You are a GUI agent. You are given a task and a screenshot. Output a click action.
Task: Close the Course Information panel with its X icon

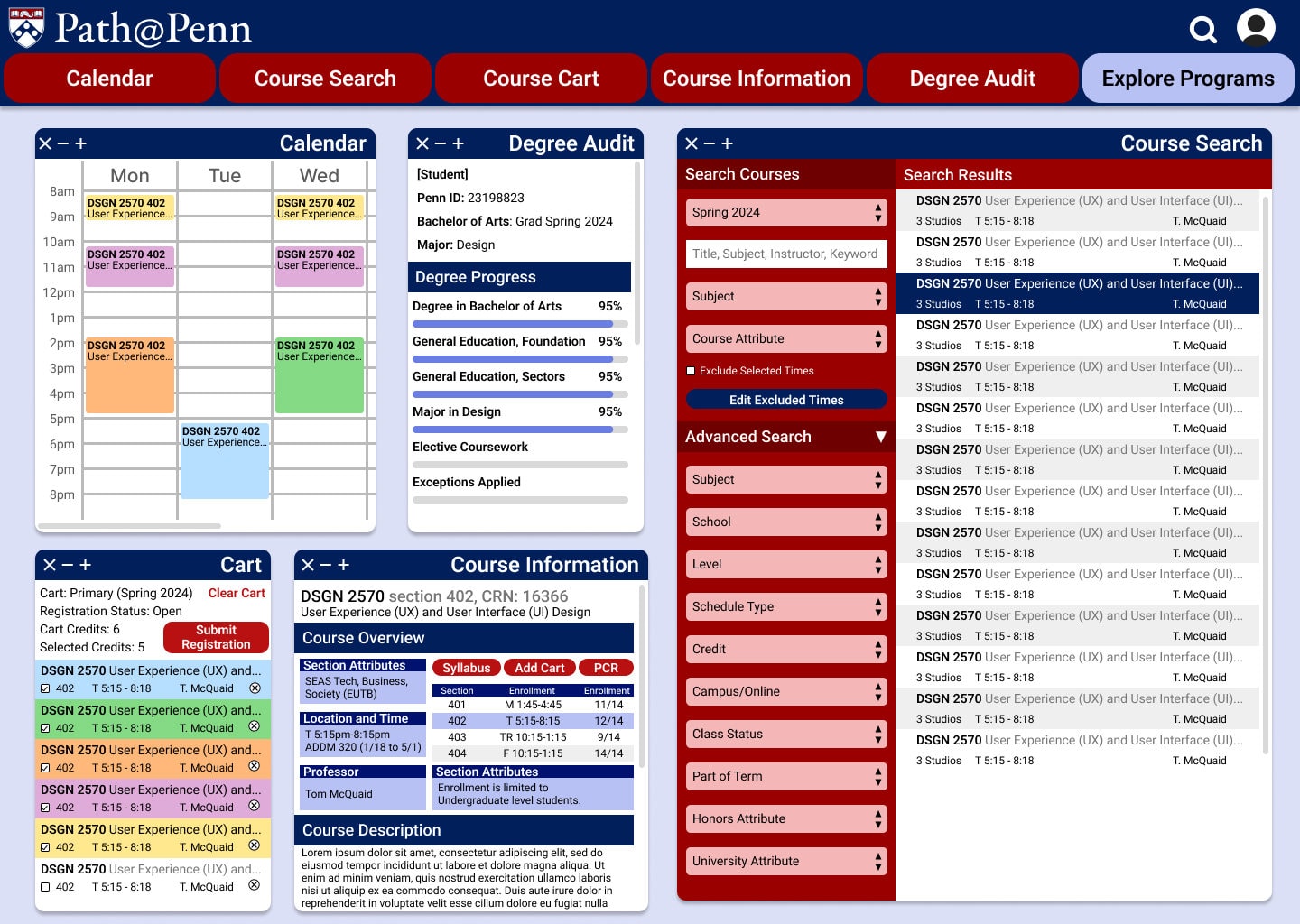308,565
